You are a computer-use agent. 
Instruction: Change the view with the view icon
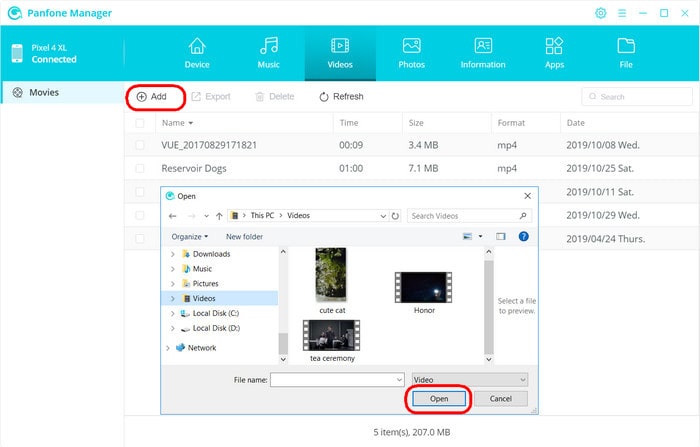tap(467, 236)
